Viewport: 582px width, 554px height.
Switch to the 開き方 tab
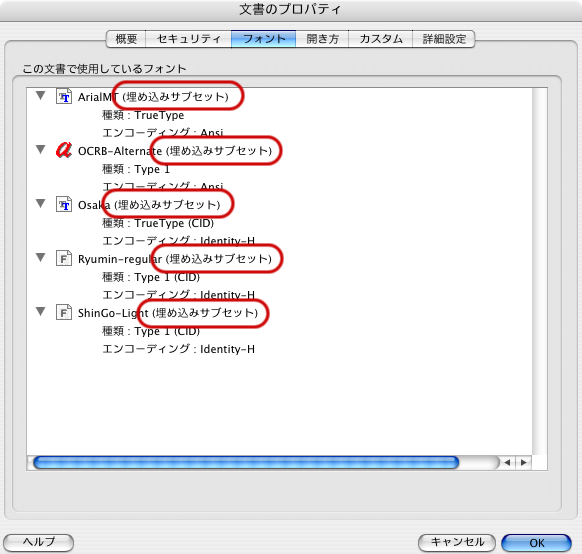(x=322, y=39)
